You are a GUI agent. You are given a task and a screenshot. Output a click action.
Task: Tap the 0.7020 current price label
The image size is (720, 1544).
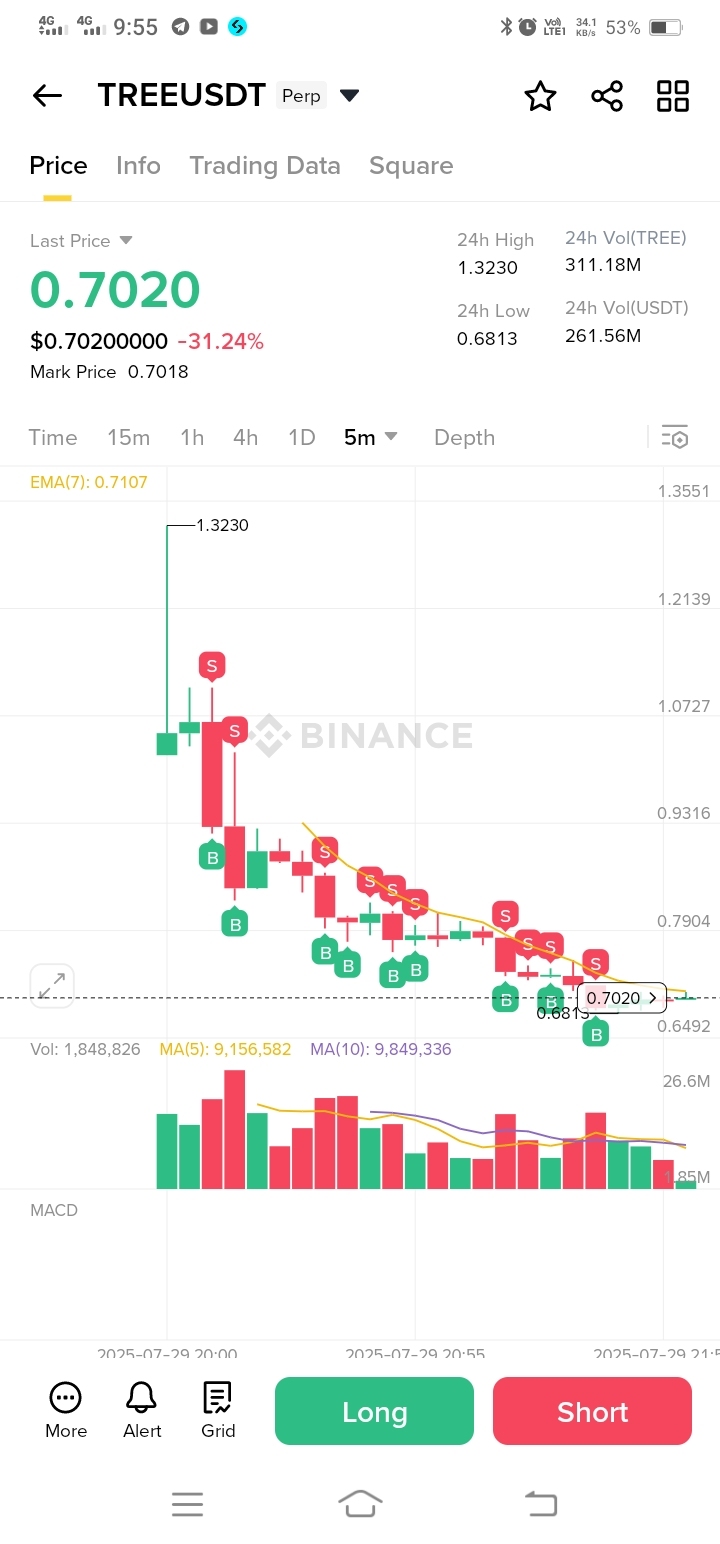click(621, 998)
